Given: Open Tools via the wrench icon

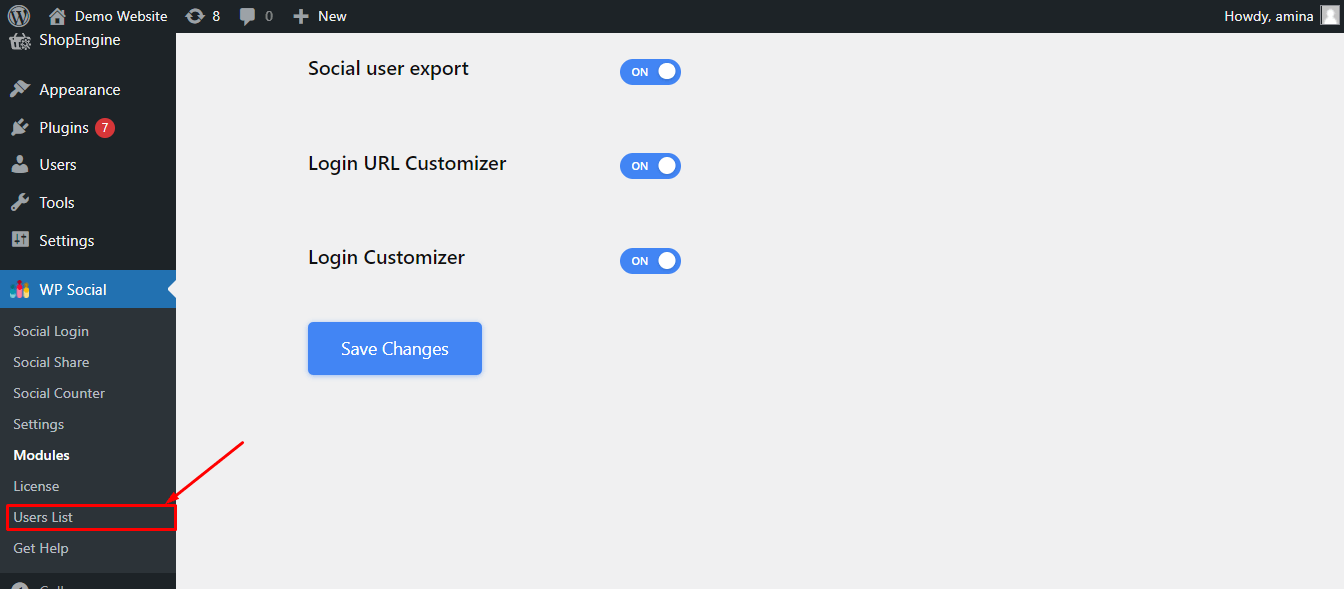Looking at the screenshot, I should pyautogui.click(x=22, y=202).
